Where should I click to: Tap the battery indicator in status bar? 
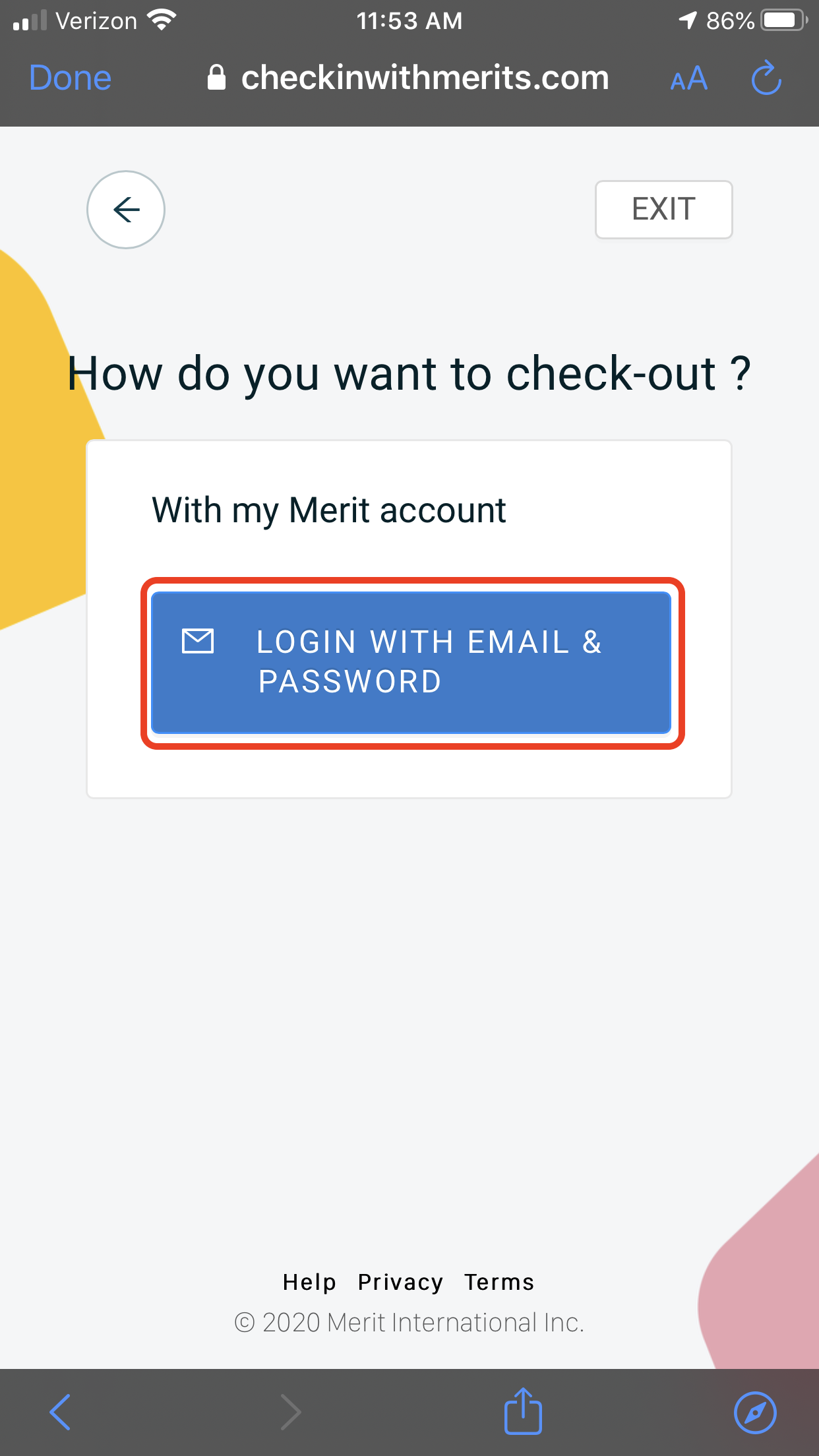point(785,20)
